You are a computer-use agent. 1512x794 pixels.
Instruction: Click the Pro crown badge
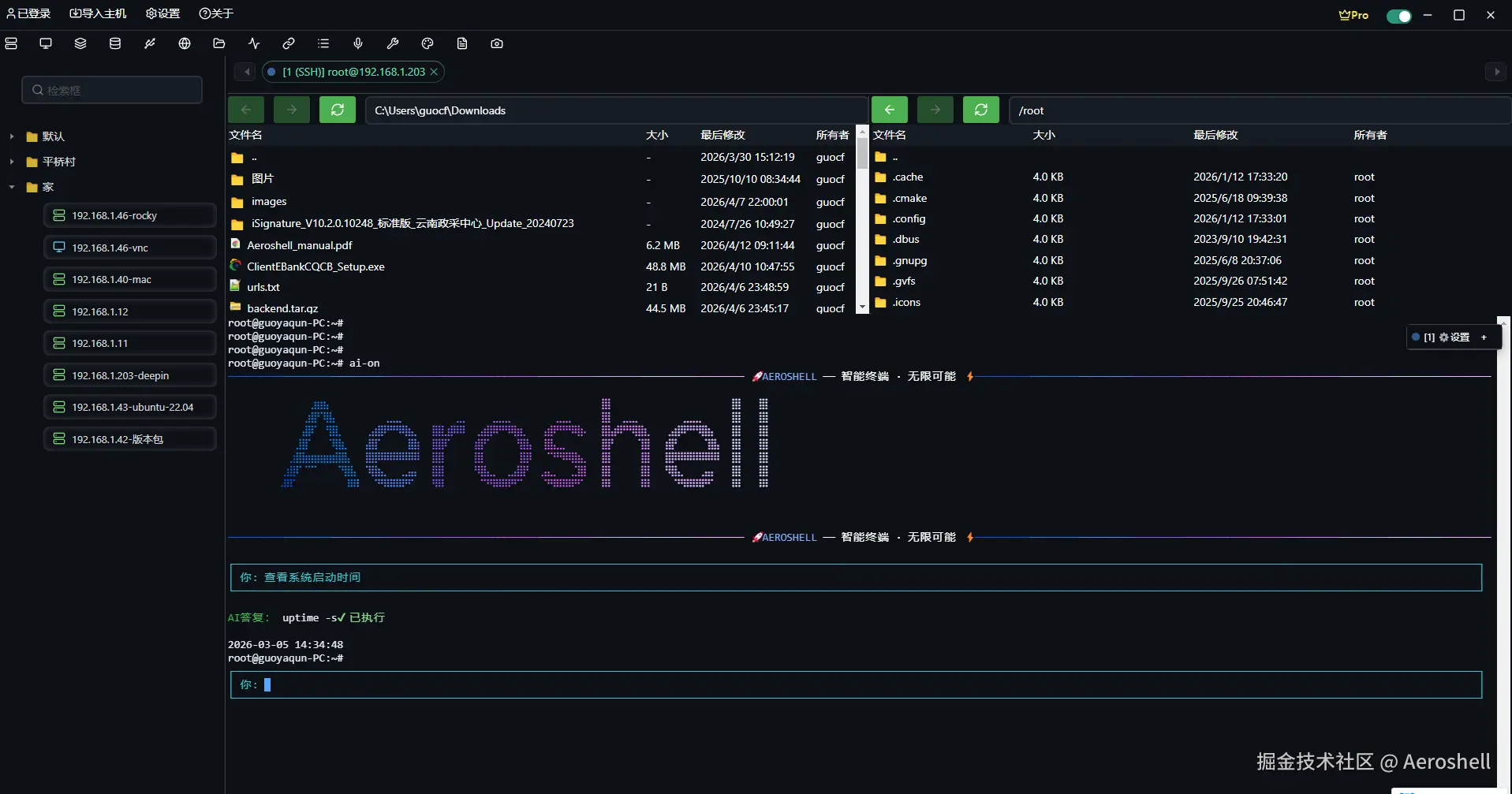click(1352, 15)
